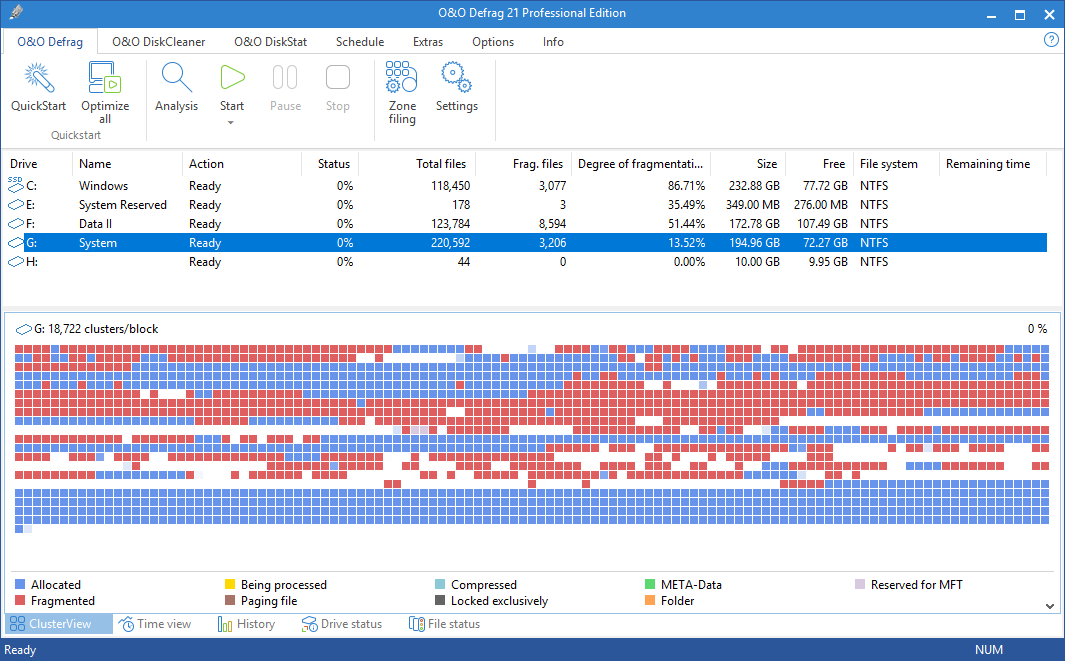Run Analysis with the magnifier icon
The image size is (1065, 661).
177,77
